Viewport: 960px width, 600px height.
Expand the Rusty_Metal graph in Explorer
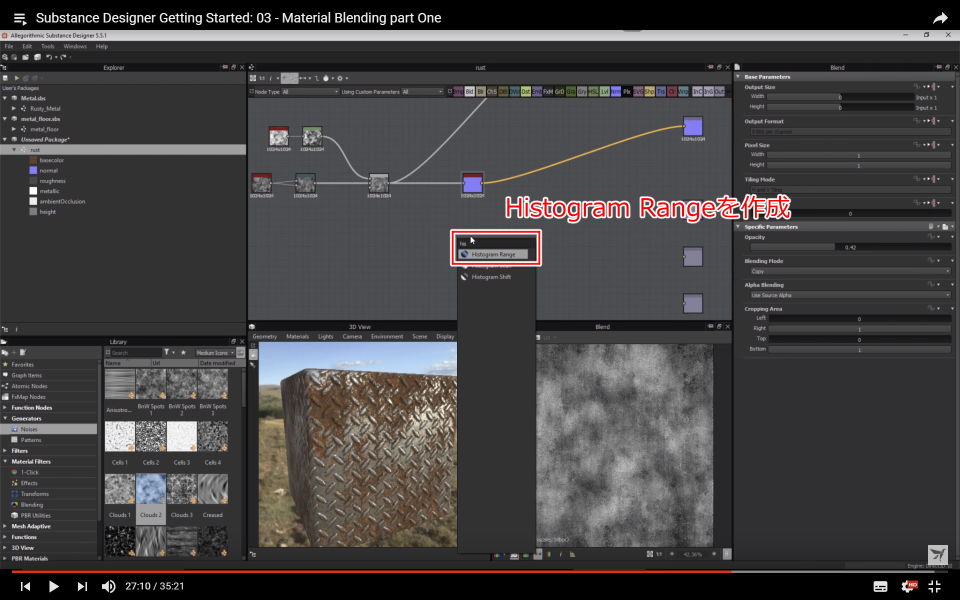click(14, 108)
